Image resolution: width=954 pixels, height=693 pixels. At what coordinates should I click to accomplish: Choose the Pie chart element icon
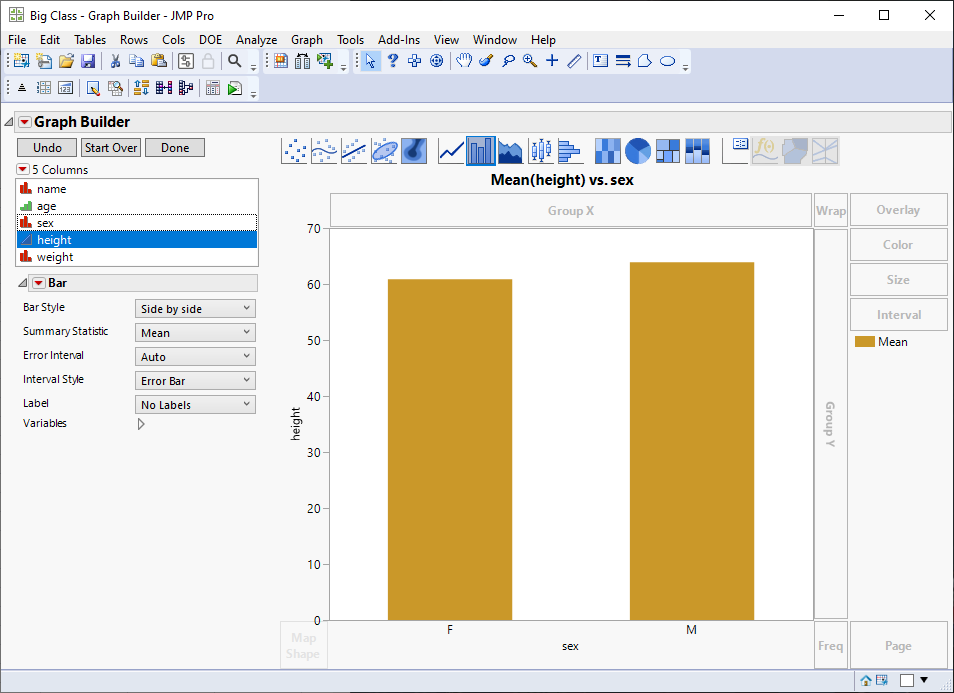[638, 151]
